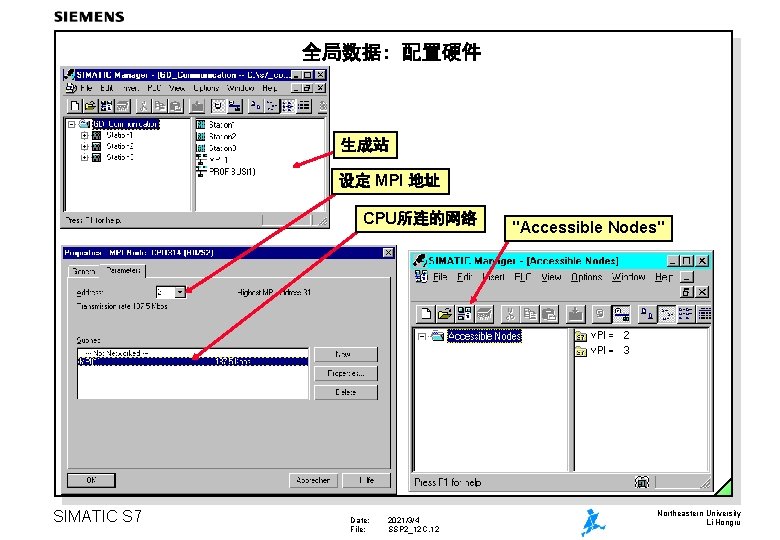This screenshot has height=540, width=780.
Task: Click Cut scissors icon in Accessible Nodes window
Action: (509, 313)
